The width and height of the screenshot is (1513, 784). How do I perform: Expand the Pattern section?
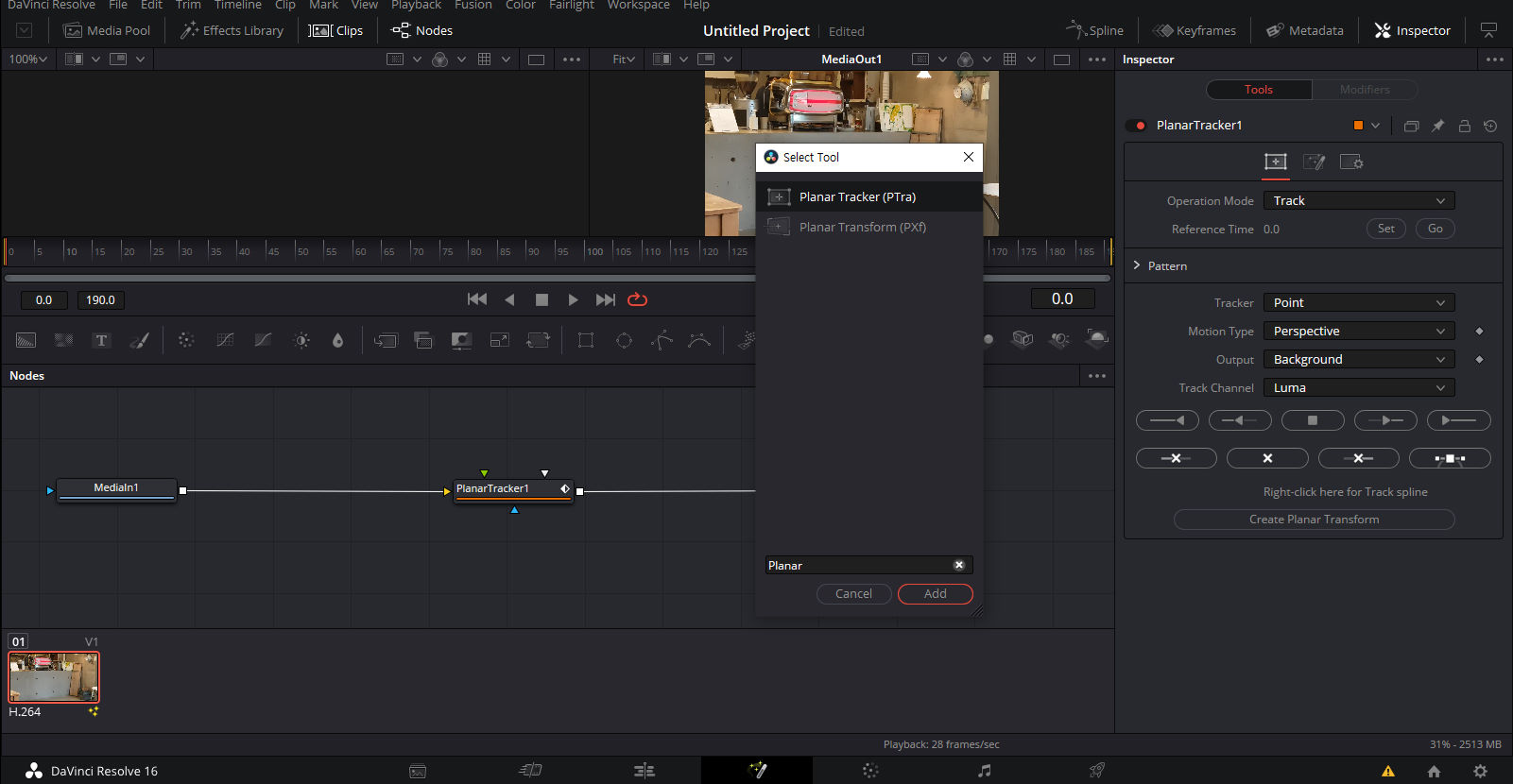tap(1137, 265)
